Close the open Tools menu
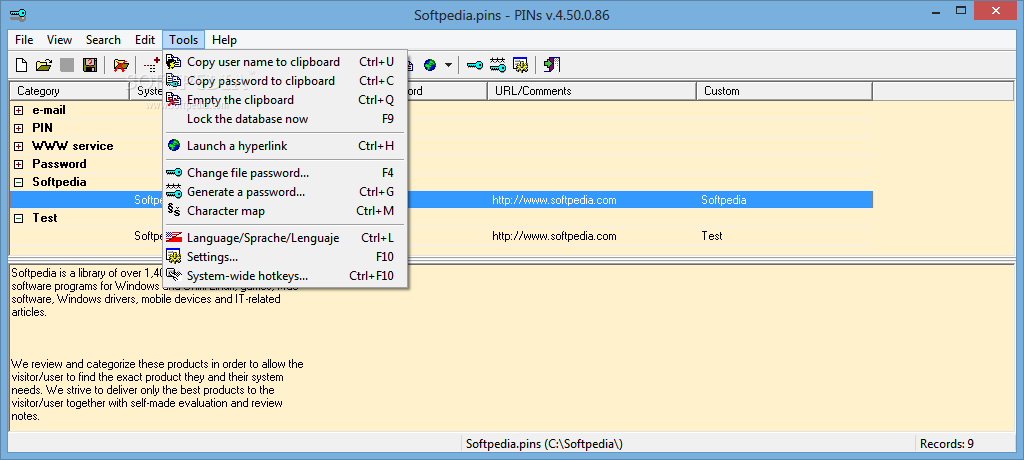 tap(184, 40)
